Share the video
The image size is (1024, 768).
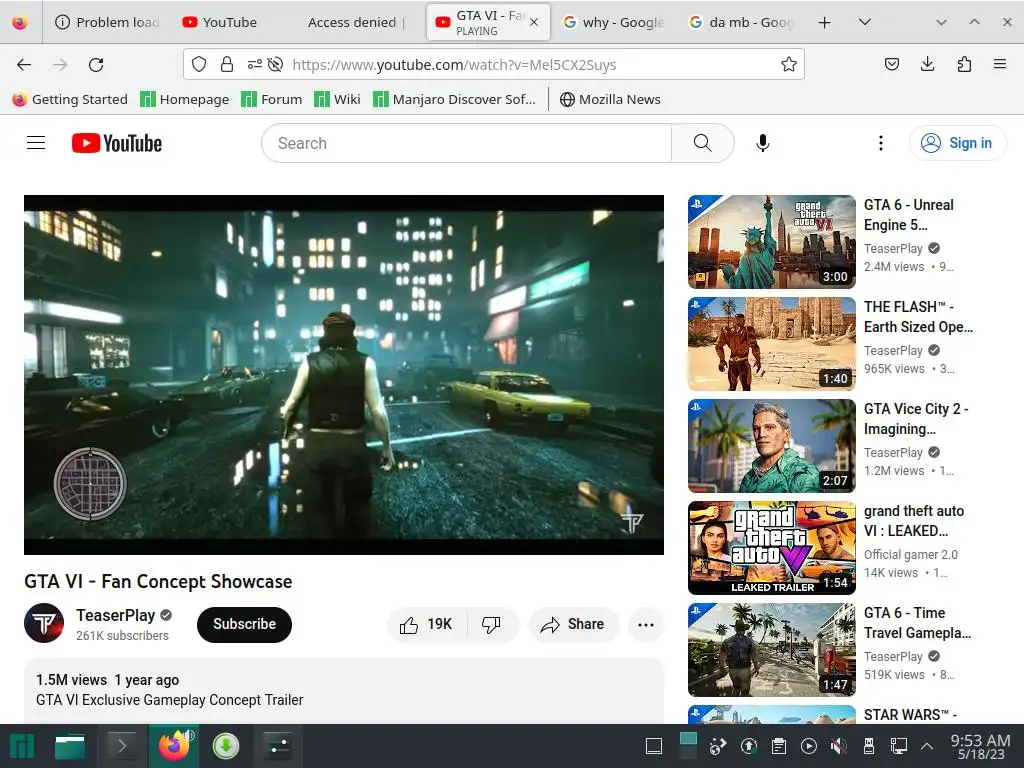[573, 625]
